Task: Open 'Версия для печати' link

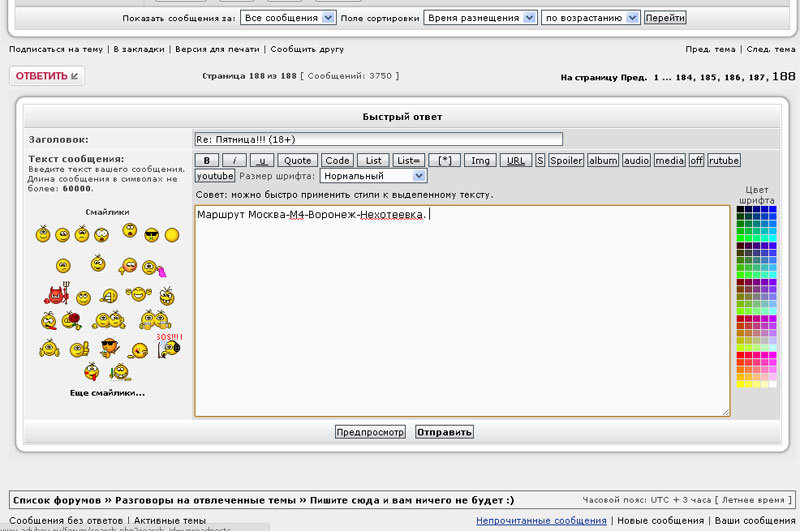Action: click(217, 49)
